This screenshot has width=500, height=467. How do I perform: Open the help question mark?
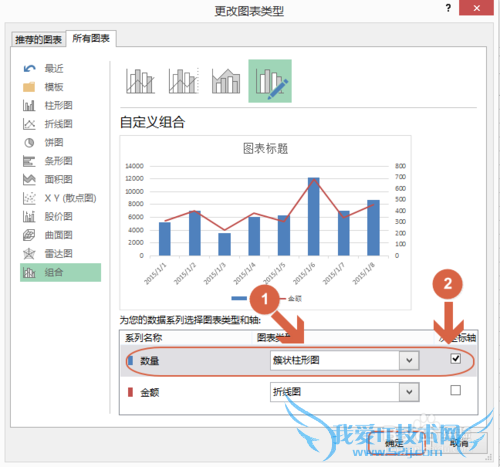(x=448, y=8)
